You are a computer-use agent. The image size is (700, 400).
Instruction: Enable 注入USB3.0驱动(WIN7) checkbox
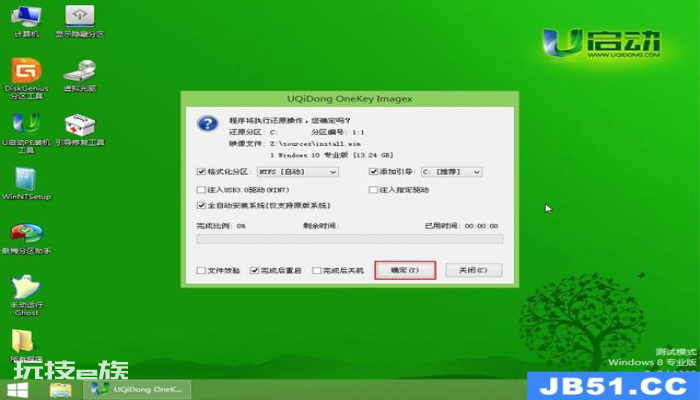(x=201, y=190)
